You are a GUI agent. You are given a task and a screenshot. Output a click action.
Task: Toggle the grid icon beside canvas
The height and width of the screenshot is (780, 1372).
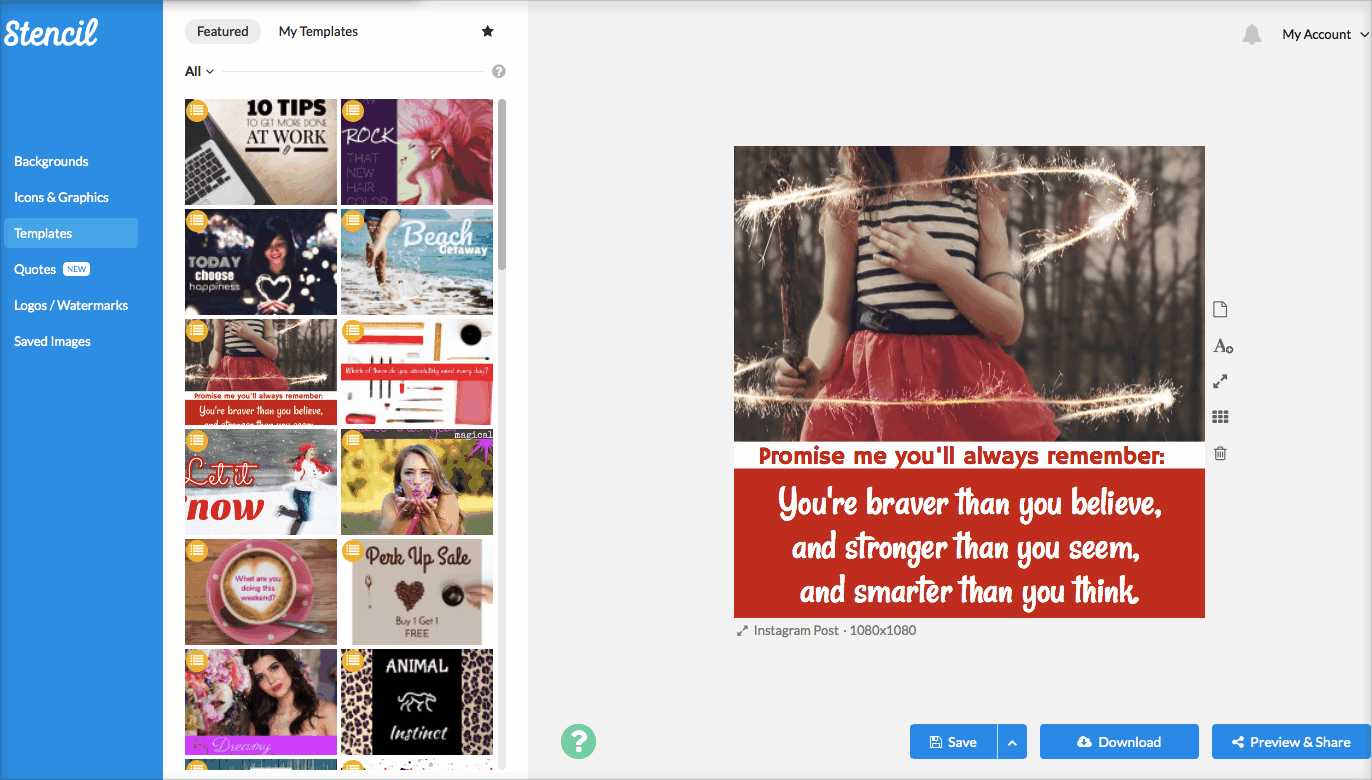click(1220, 417)
